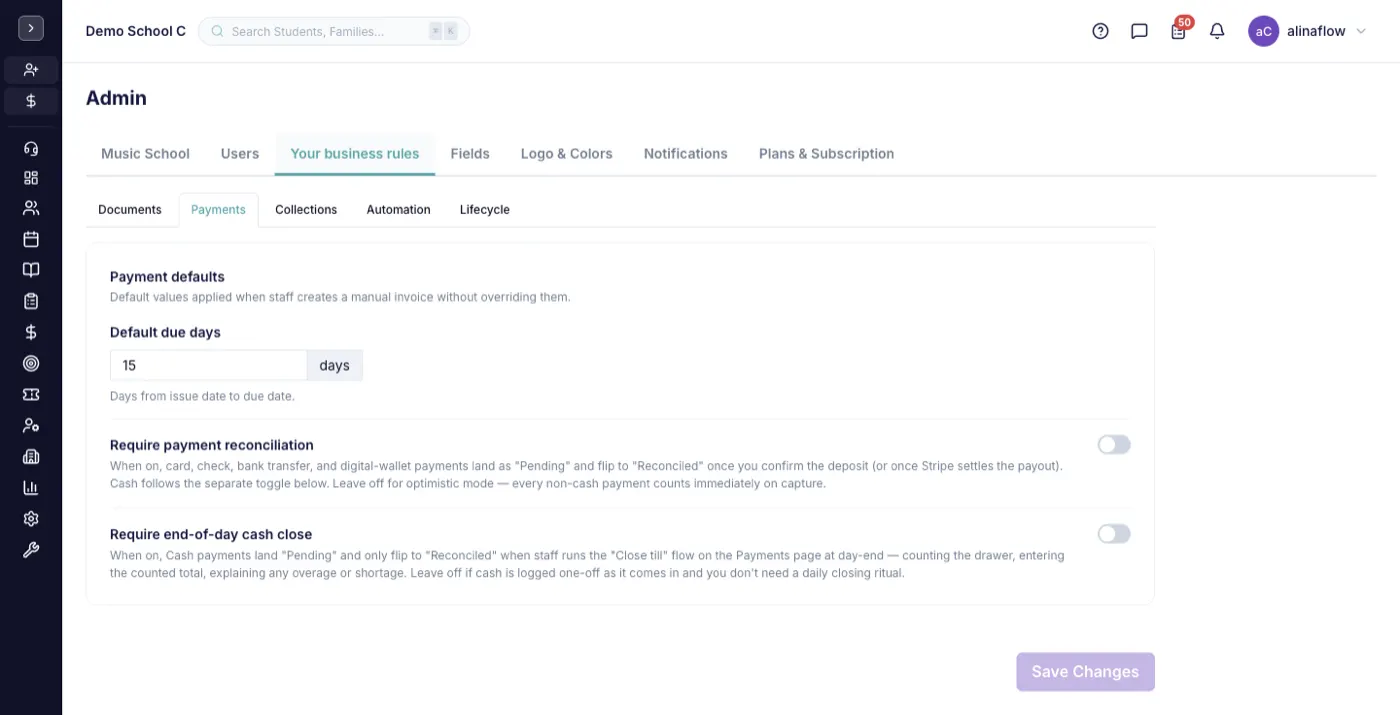Switch to the Logo & Colors tab
1400x715 pixels.
pos(567,154)
